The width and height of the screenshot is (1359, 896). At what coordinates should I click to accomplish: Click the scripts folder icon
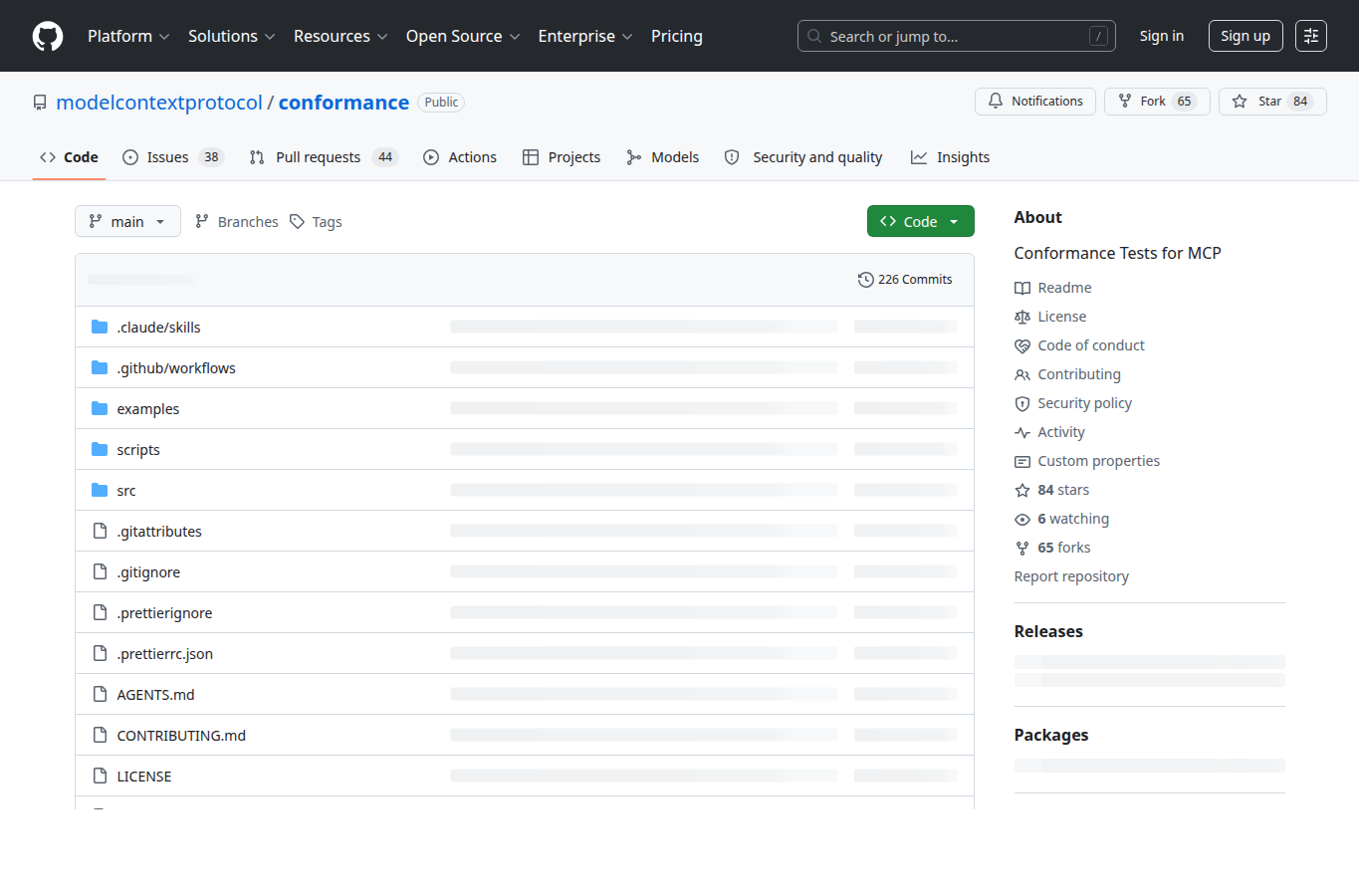coord(100,449)
